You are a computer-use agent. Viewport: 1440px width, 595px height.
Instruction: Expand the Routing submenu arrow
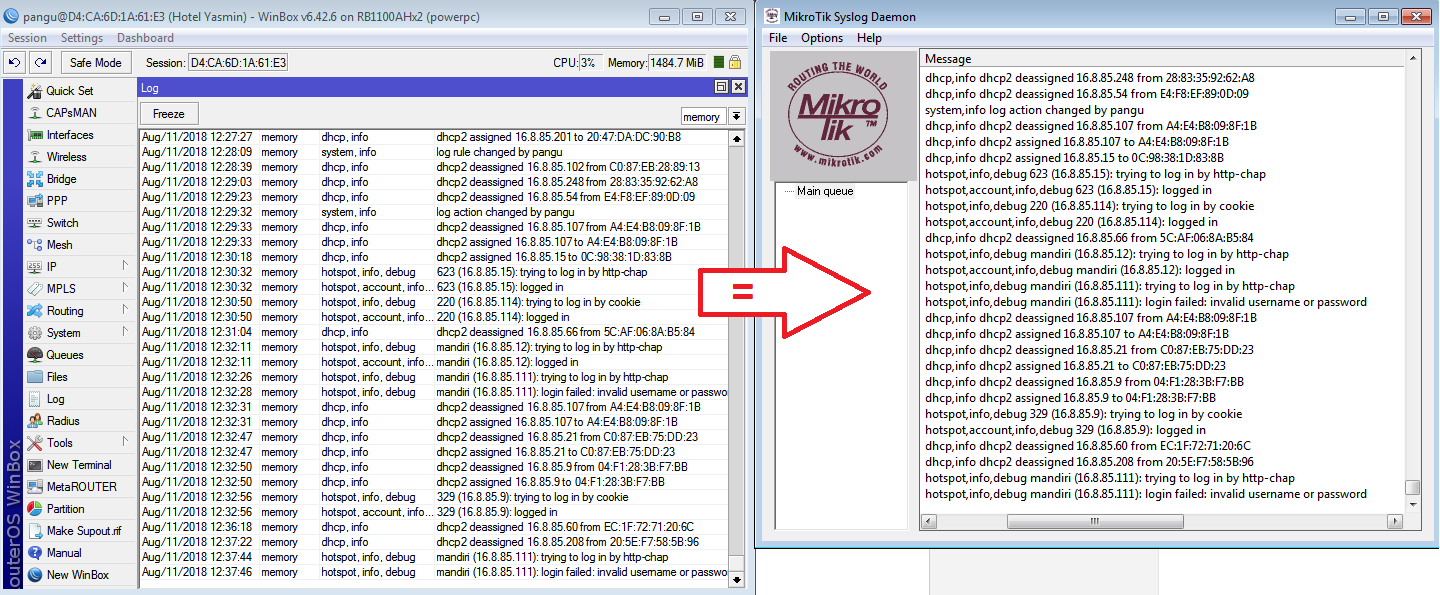(x=126, y=310)
